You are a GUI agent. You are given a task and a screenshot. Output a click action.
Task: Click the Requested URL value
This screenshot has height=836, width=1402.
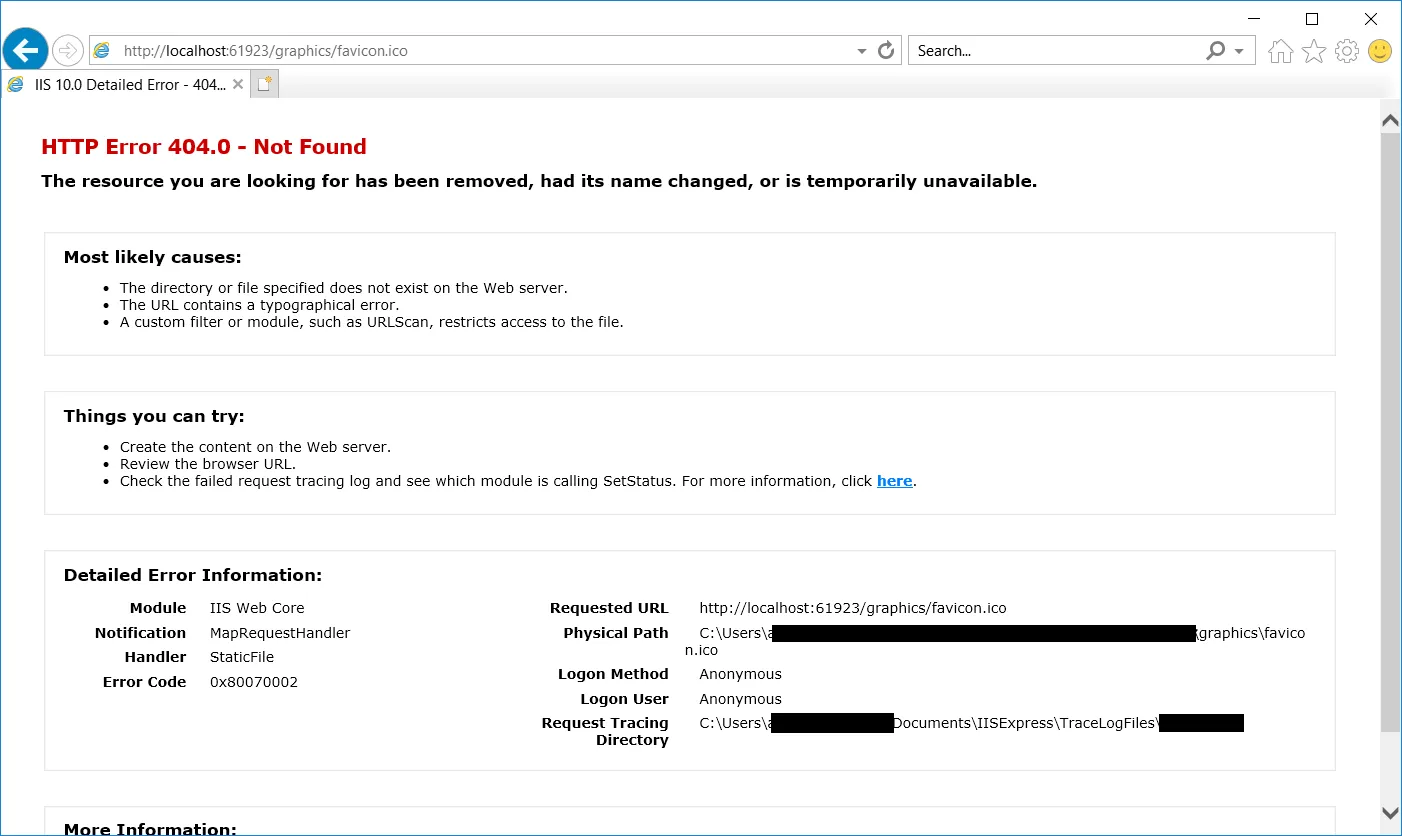click(853, 608)
